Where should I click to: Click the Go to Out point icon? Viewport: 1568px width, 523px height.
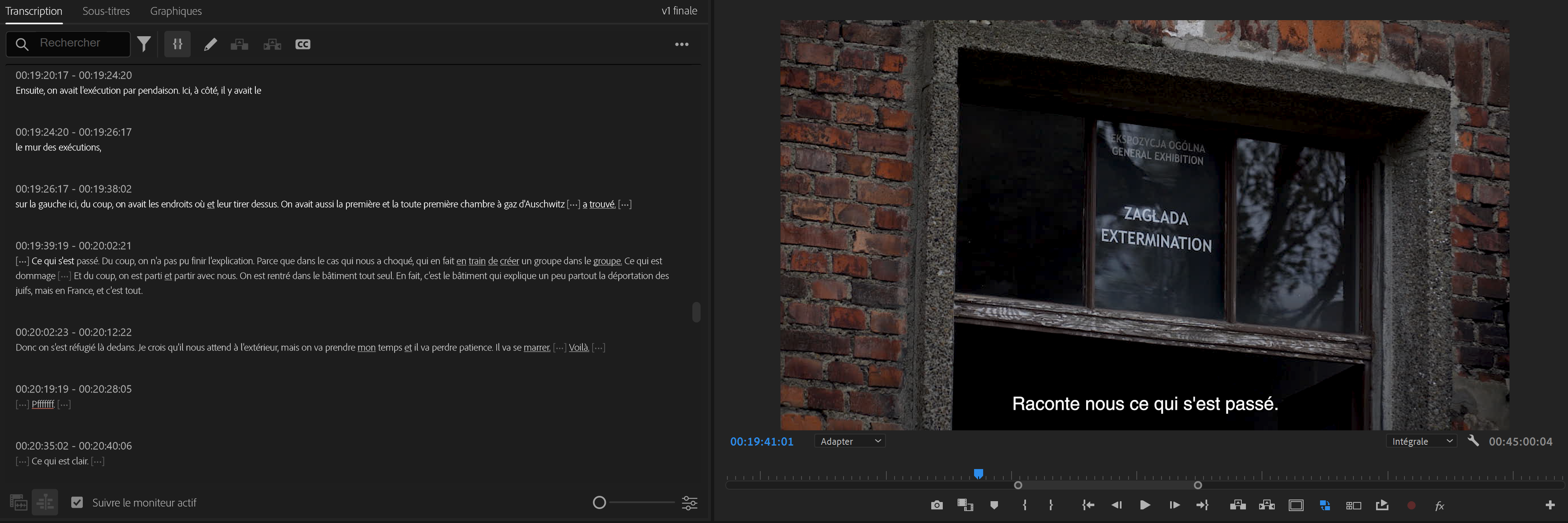click(1202, 505)
